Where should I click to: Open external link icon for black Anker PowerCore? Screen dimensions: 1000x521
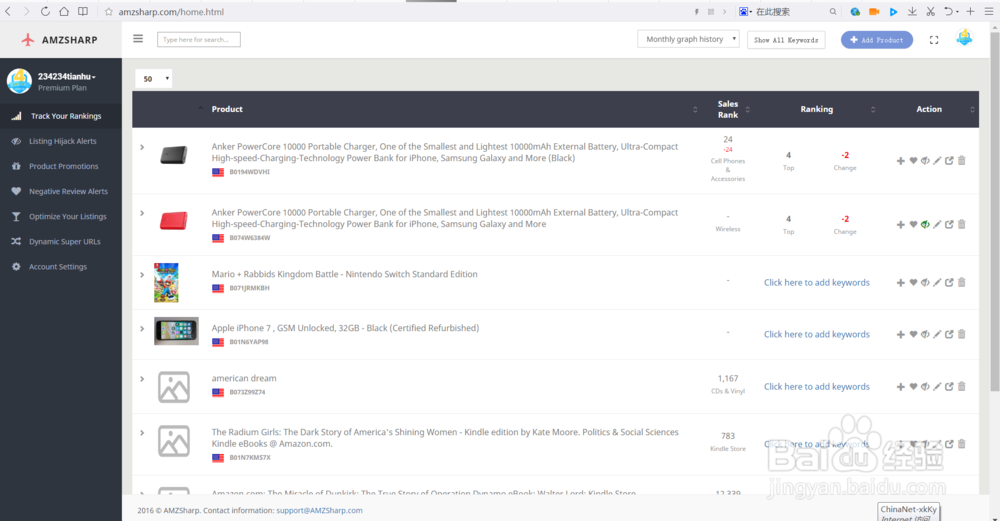[x=949, y=161]
